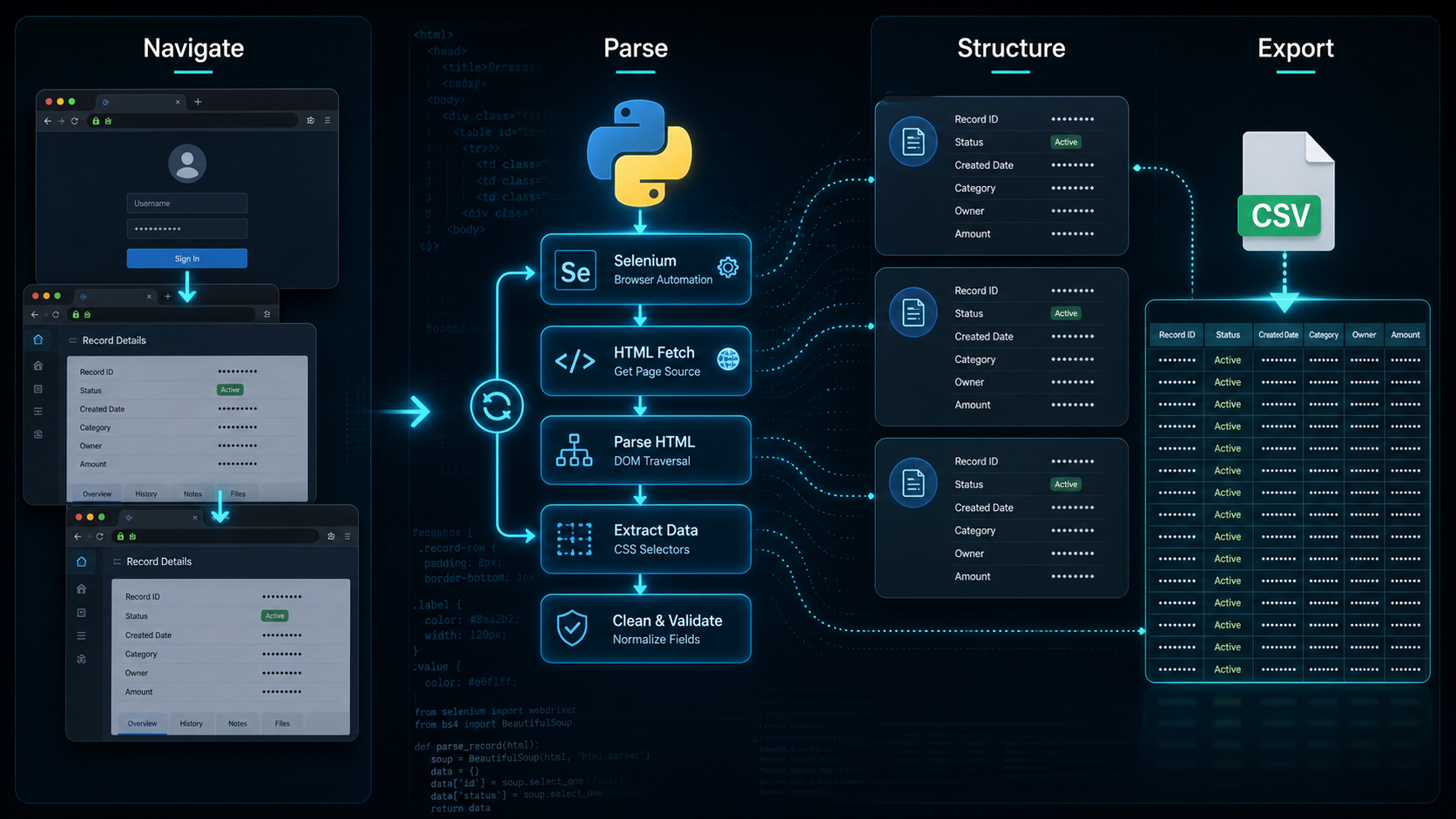Reload the middle Record Details browser window
The width and height of the screenshot is (1456, 819).
[56, 314]
